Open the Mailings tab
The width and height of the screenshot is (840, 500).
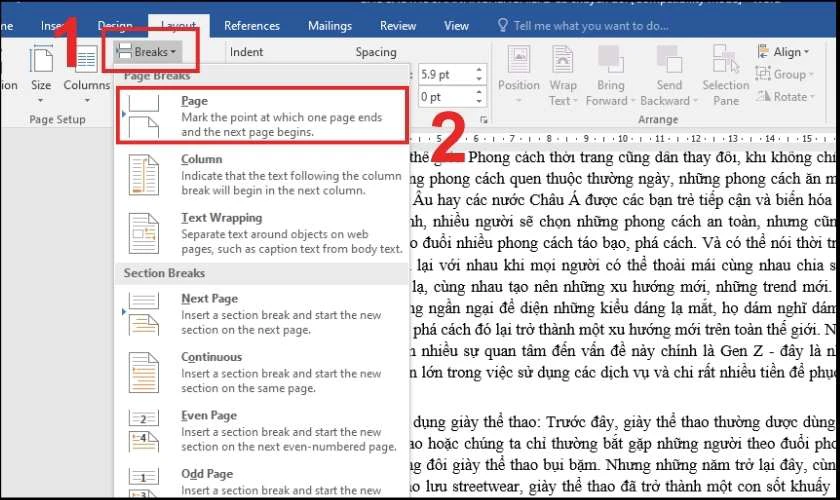[329, 26]
